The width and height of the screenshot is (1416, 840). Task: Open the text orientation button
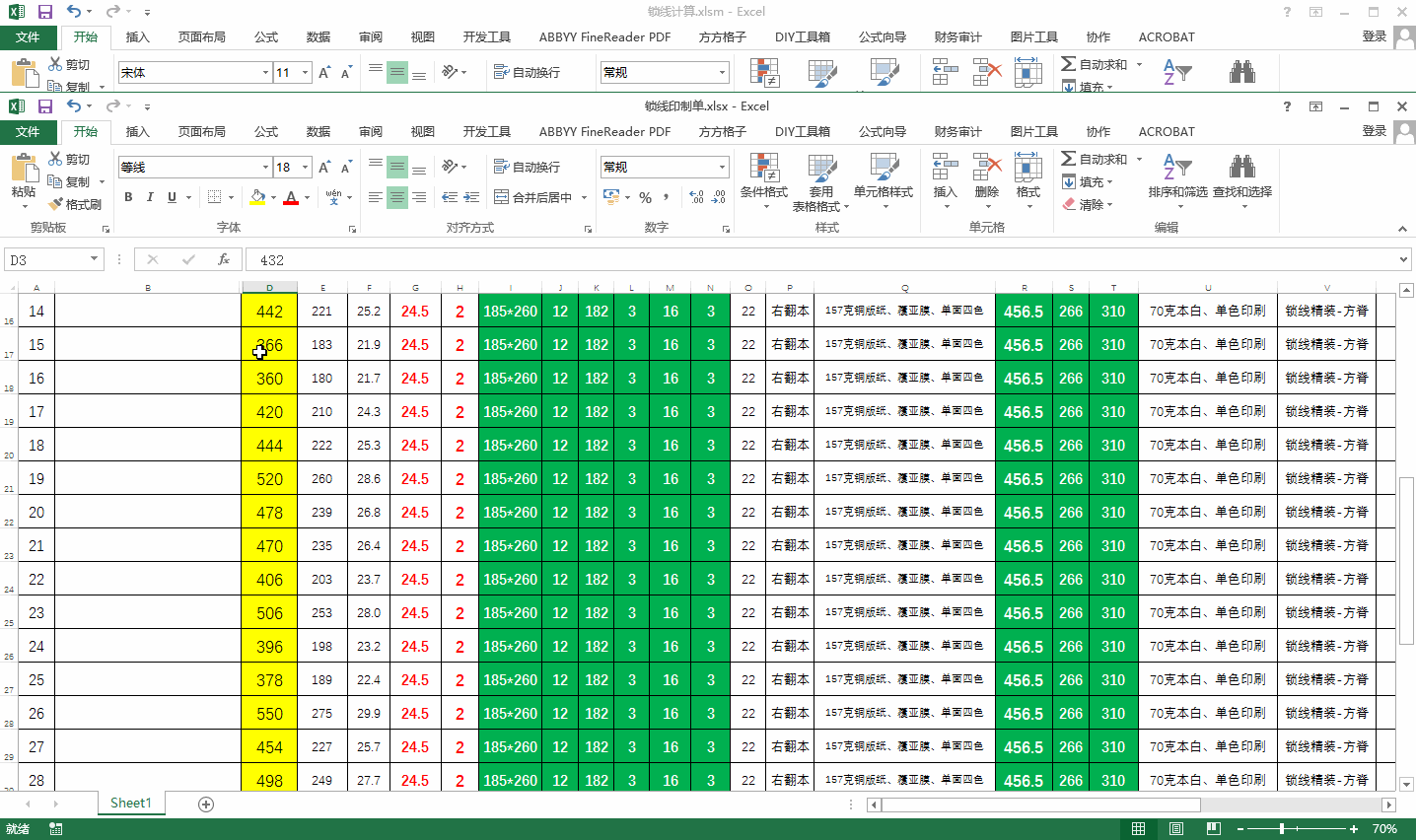coord(454,167)
